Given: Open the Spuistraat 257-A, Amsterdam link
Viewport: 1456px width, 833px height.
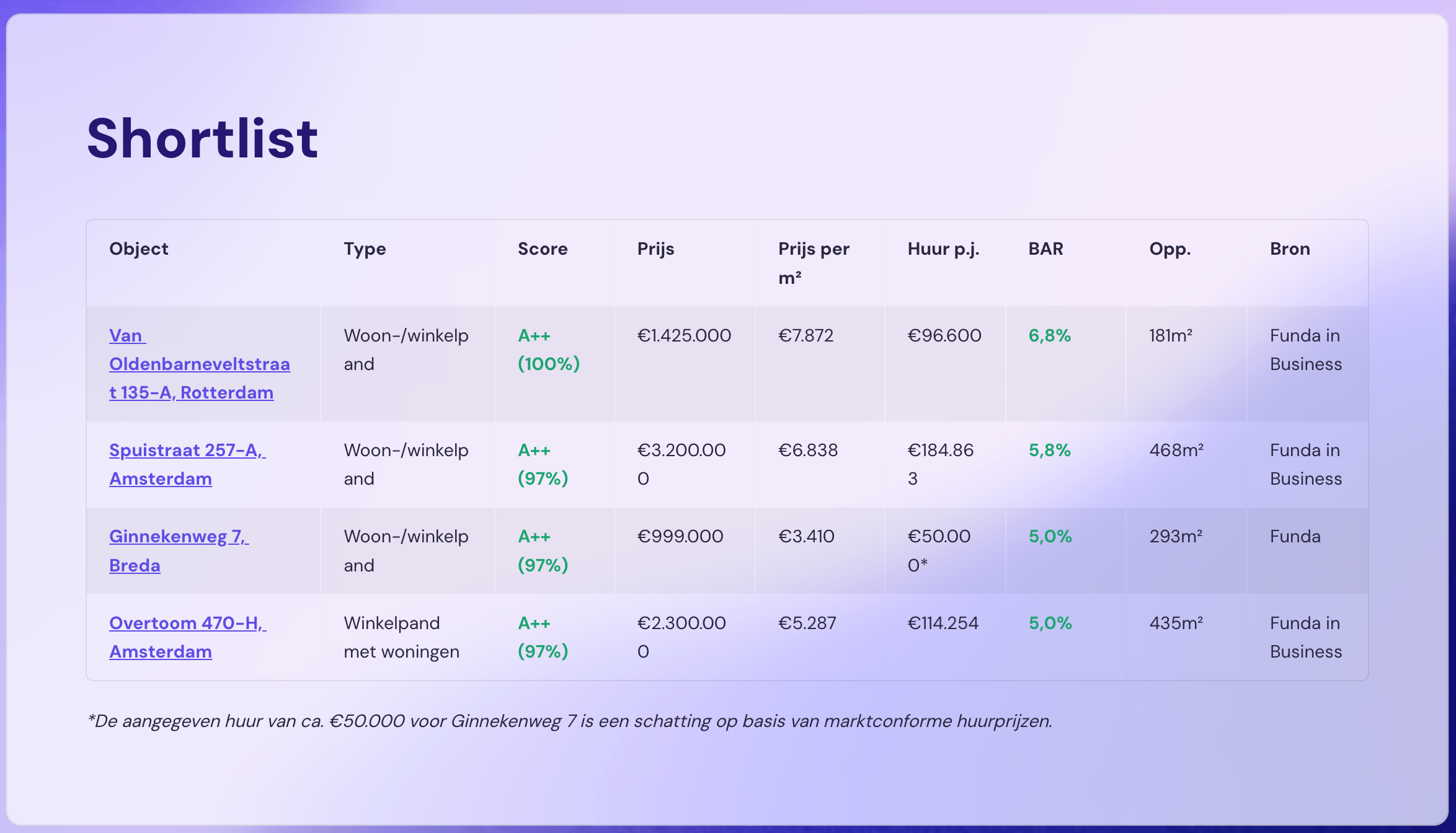Looking at the screenshot, I should pos(187,451).
